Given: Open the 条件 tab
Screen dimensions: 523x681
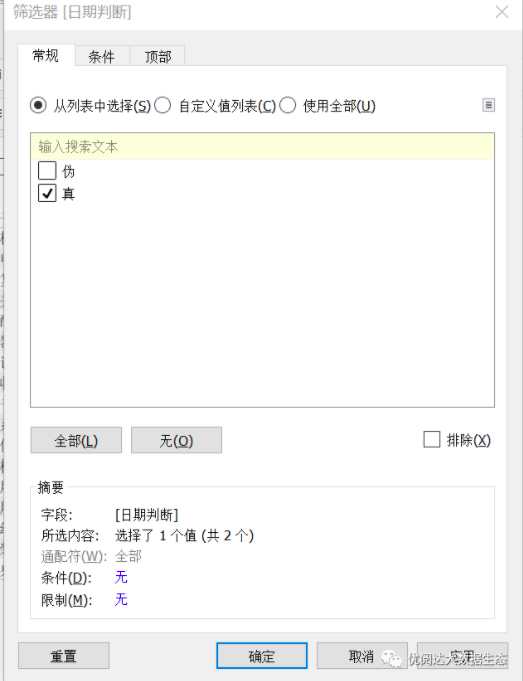Looking at the screenshot, I should point(102,56).
